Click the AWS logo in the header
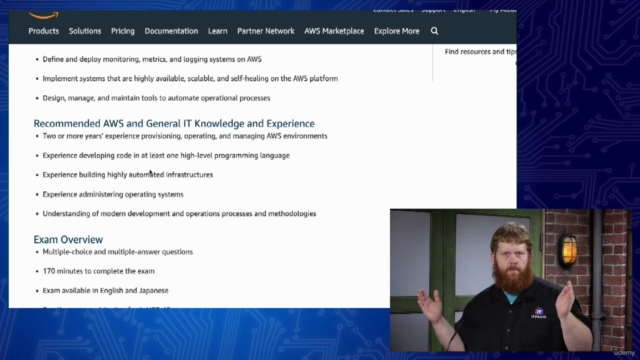 [x=44, y=16]
